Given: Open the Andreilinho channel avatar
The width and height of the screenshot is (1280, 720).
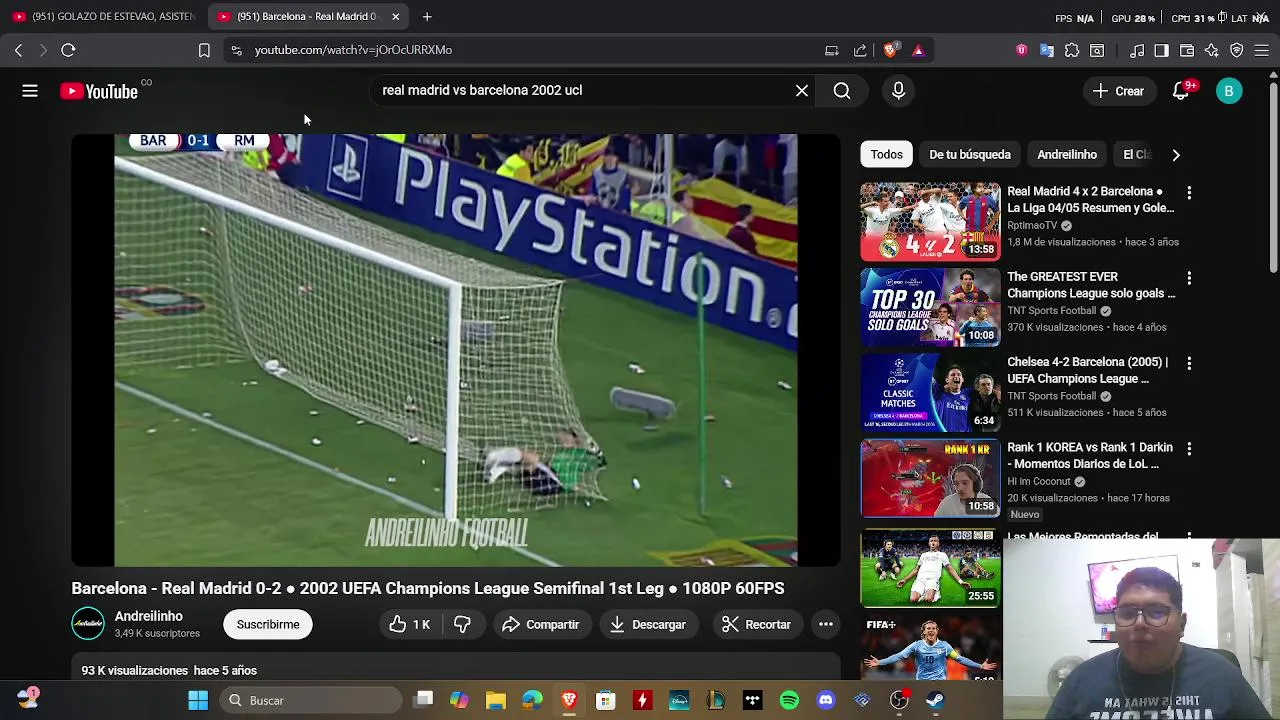Looking at the screenshot, I should [x=88, y=624].
